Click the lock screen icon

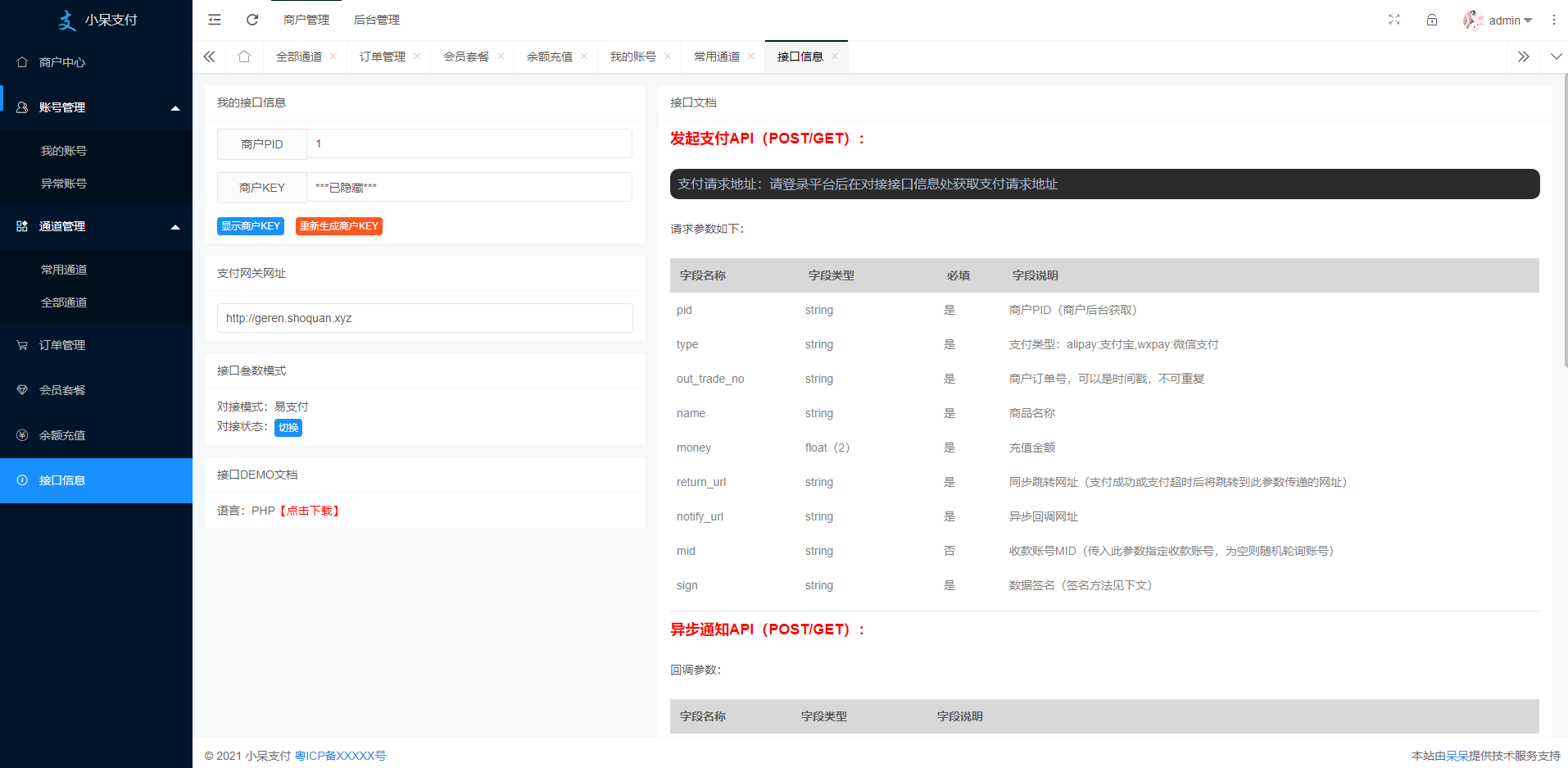point(1432,20)
